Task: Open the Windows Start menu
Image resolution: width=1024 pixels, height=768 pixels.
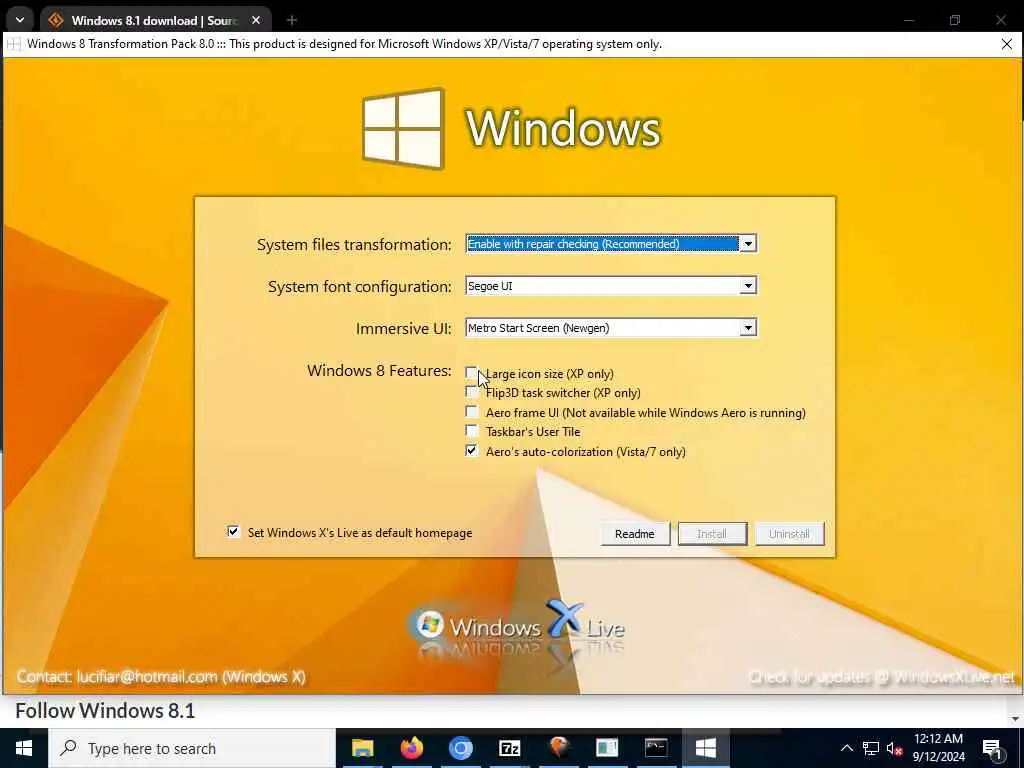Action: point(24,748)
